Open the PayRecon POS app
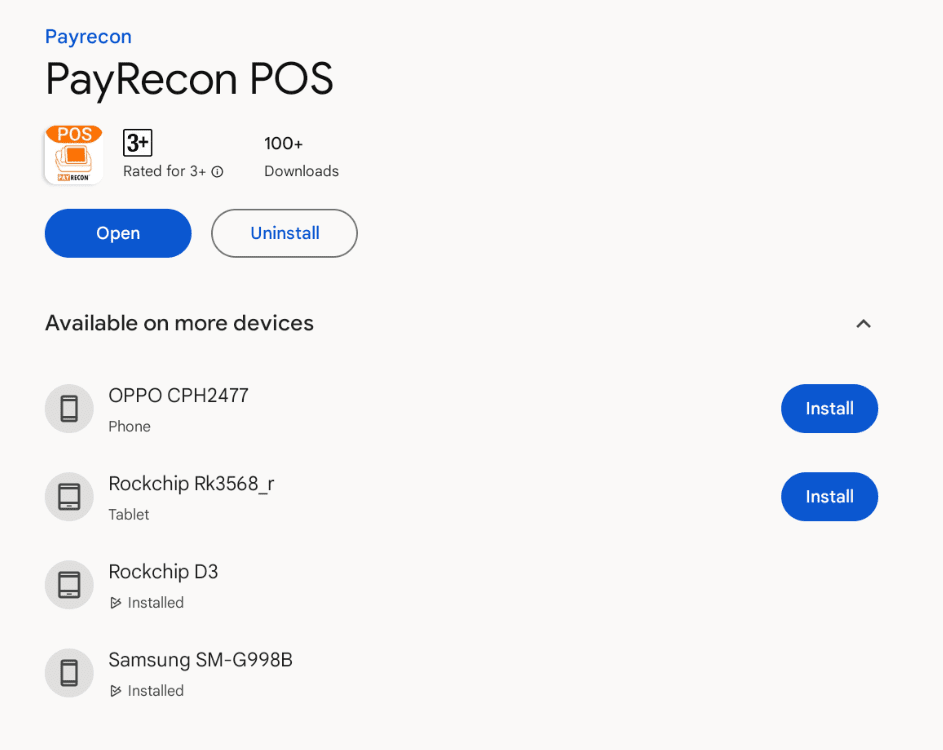Image resolution: width=943 pixels, height=750 pixels. (118, 233)
